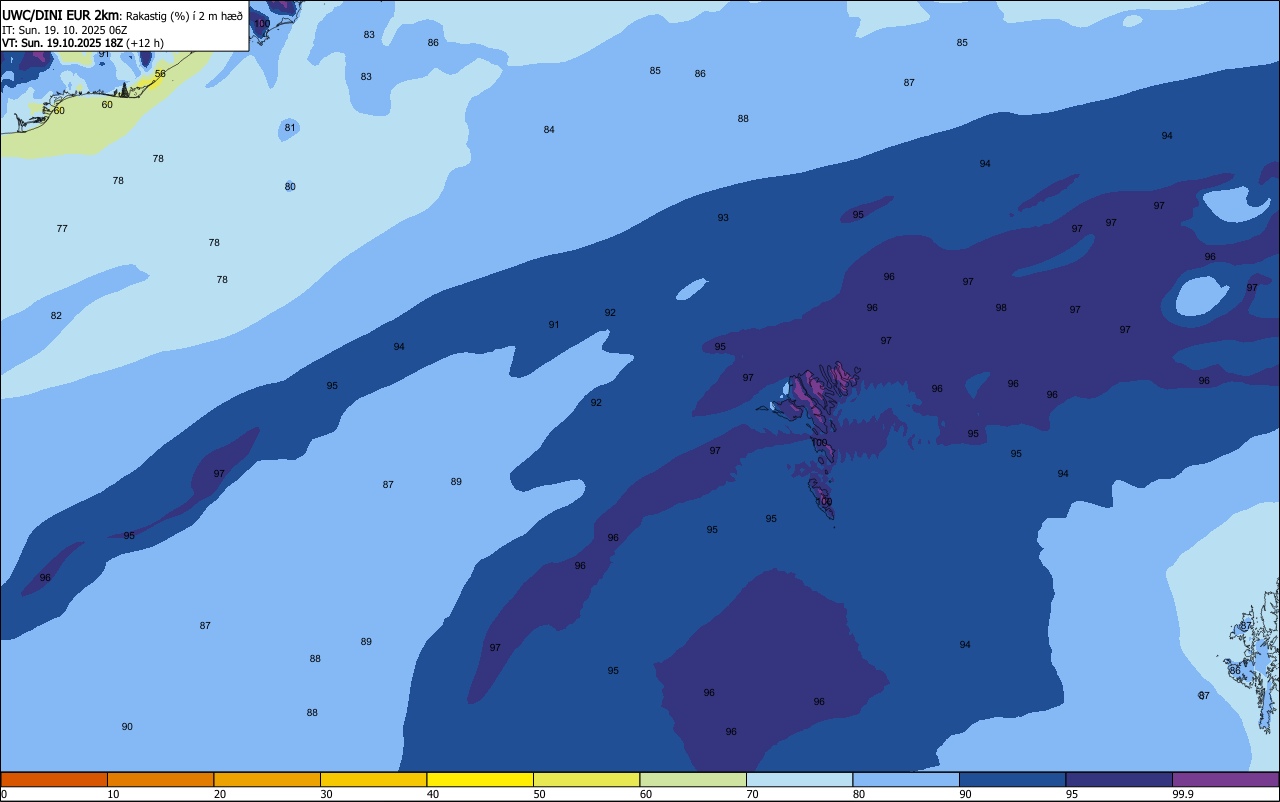Pick the bright yellow 40–50 legend segment
This screenshot has width=1280, height=802.
pyautogui.click(x=480, y=779)
